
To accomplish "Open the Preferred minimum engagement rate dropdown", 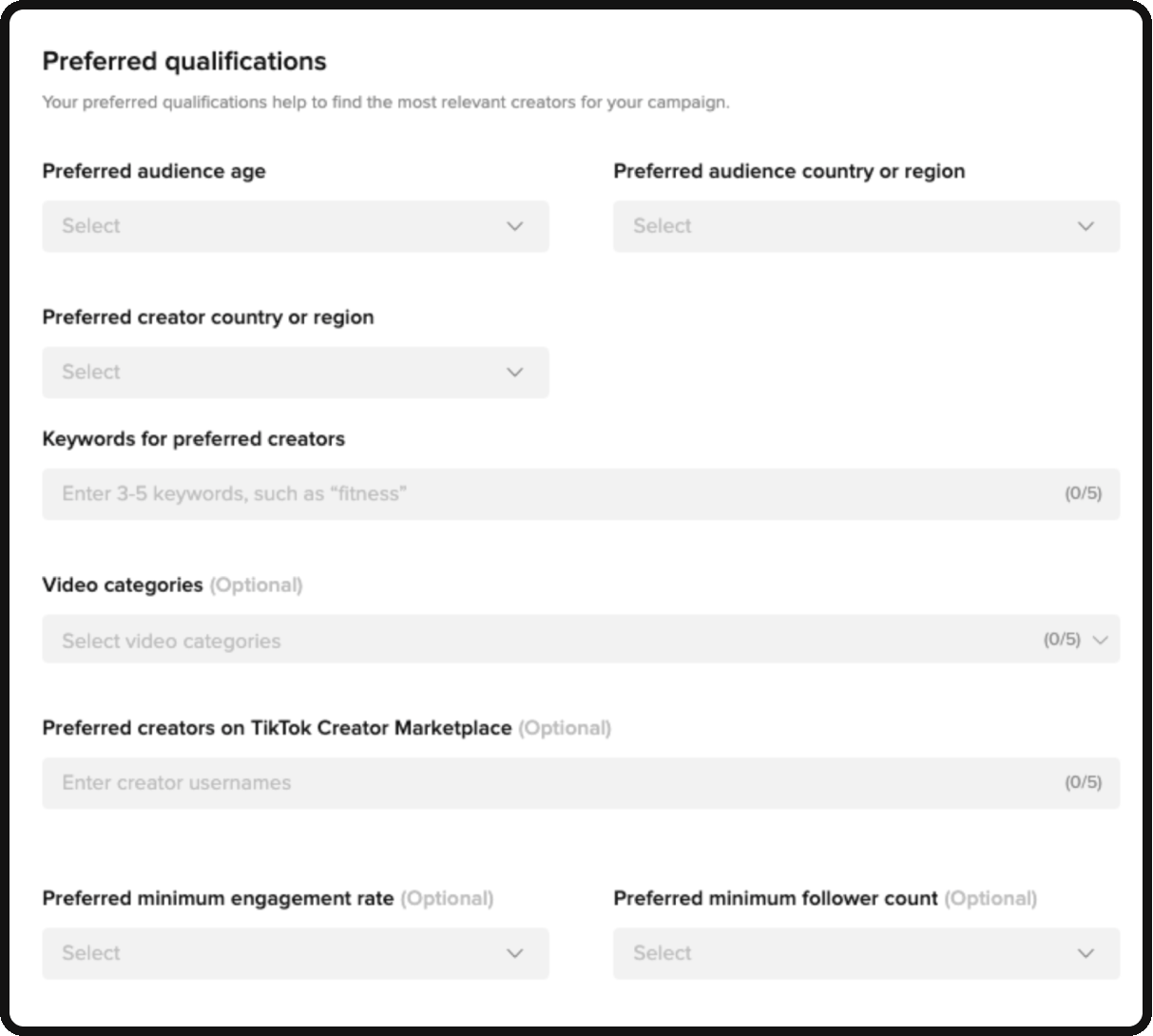I will point(296,953).
